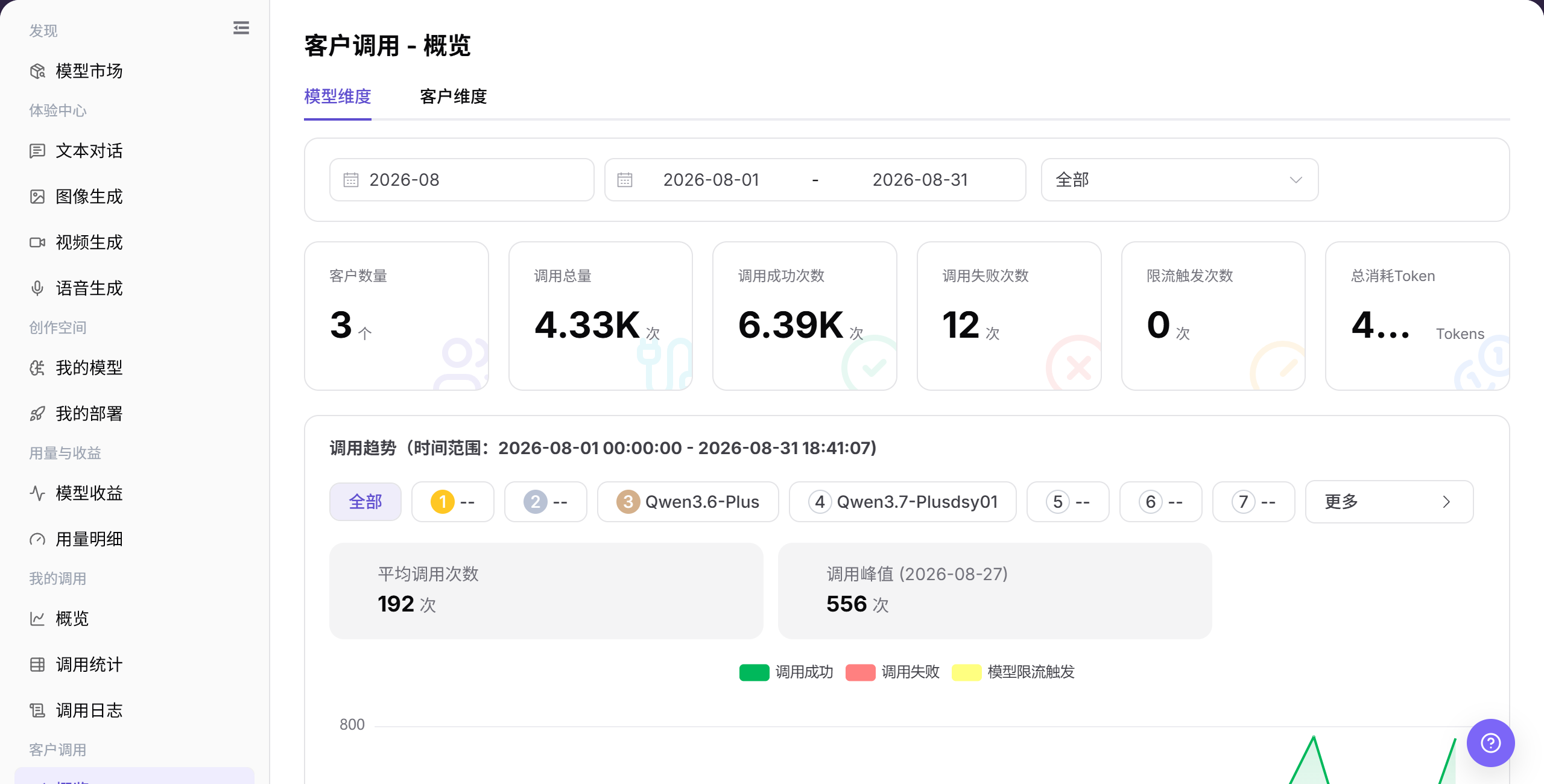Click the 调用失败次数 stat card
This screenshot has height=784, width=1544.
[x=1009, y=316]
